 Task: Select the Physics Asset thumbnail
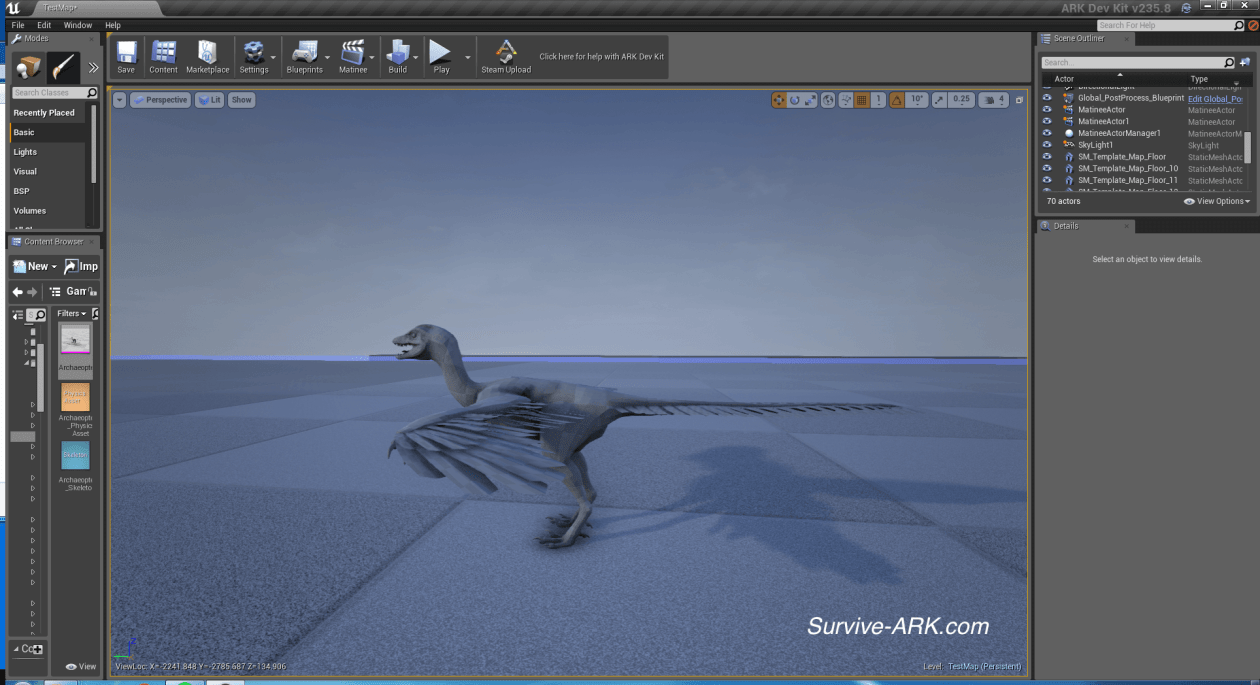tap(75, 398)
